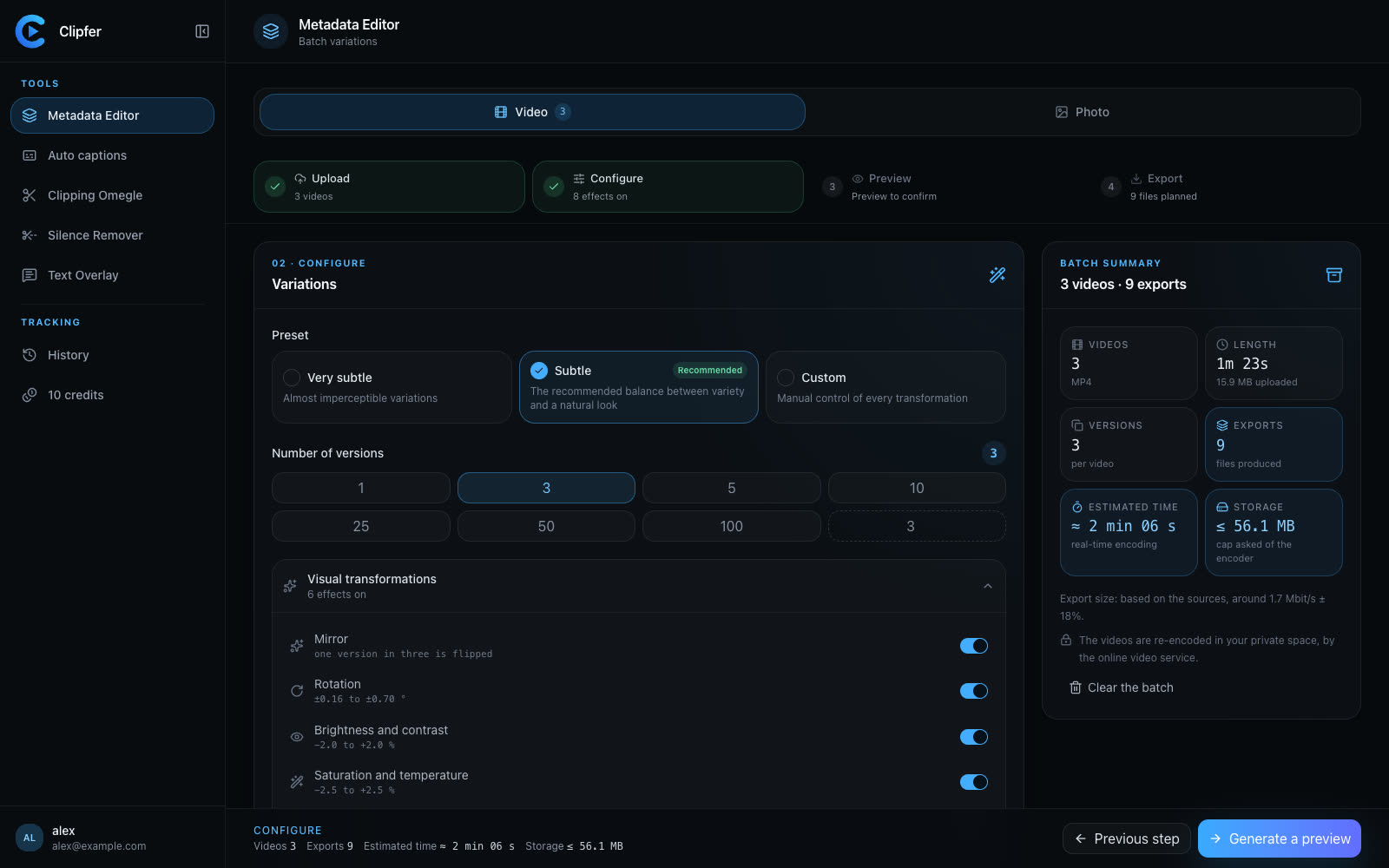Viewport: 1389px width, 868px height.
Task: Collapse the Visual transformations section
Action: (x=988, y=586)
